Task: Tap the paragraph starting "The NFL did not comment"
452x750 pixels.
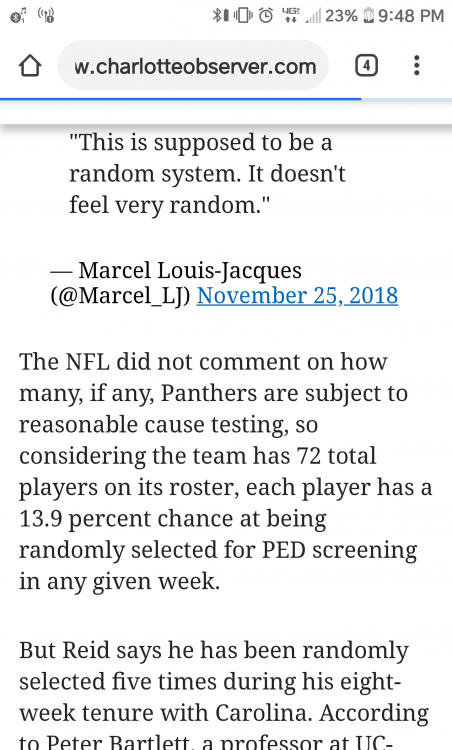Action: coord(226,472)
